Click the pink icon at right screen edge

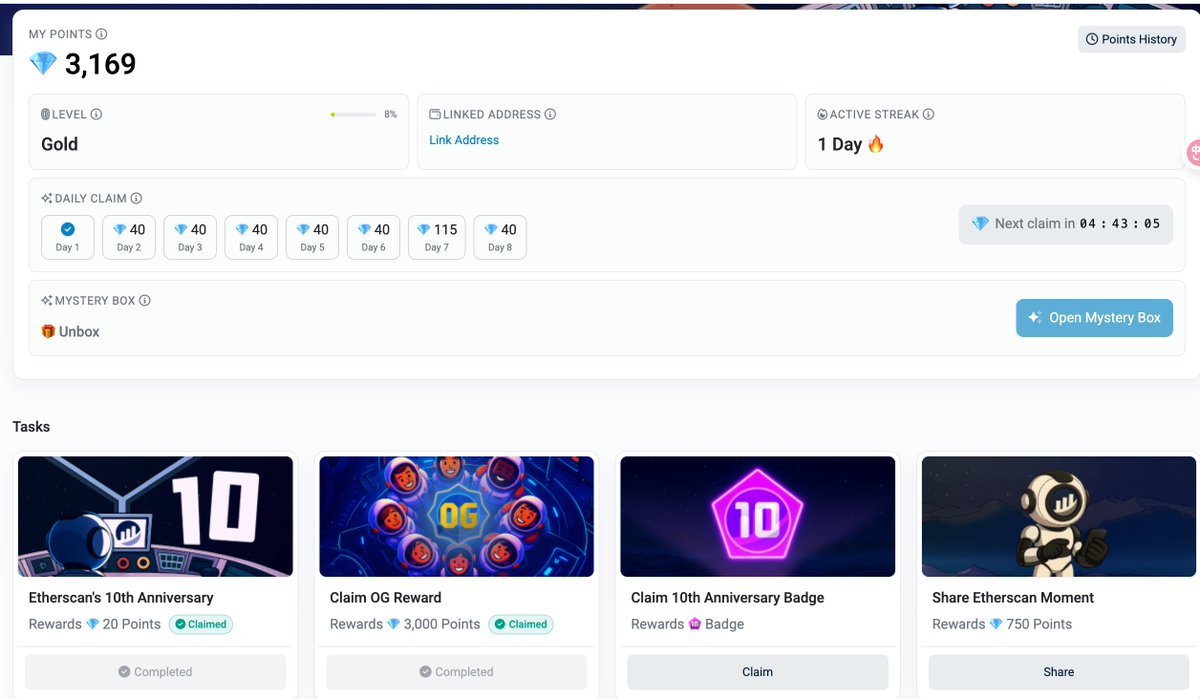[x=1193, y=153]
